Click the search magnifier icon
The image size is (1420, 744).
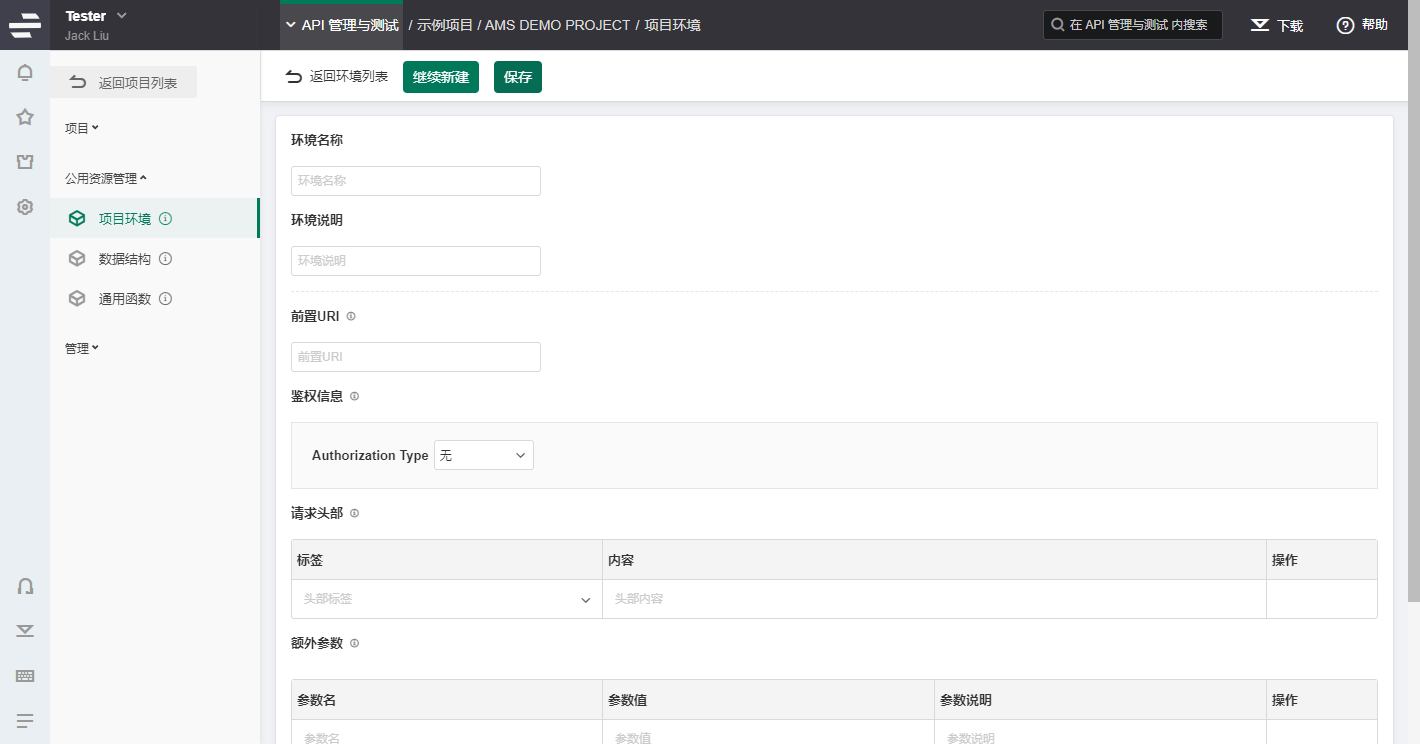[1057, 25]
